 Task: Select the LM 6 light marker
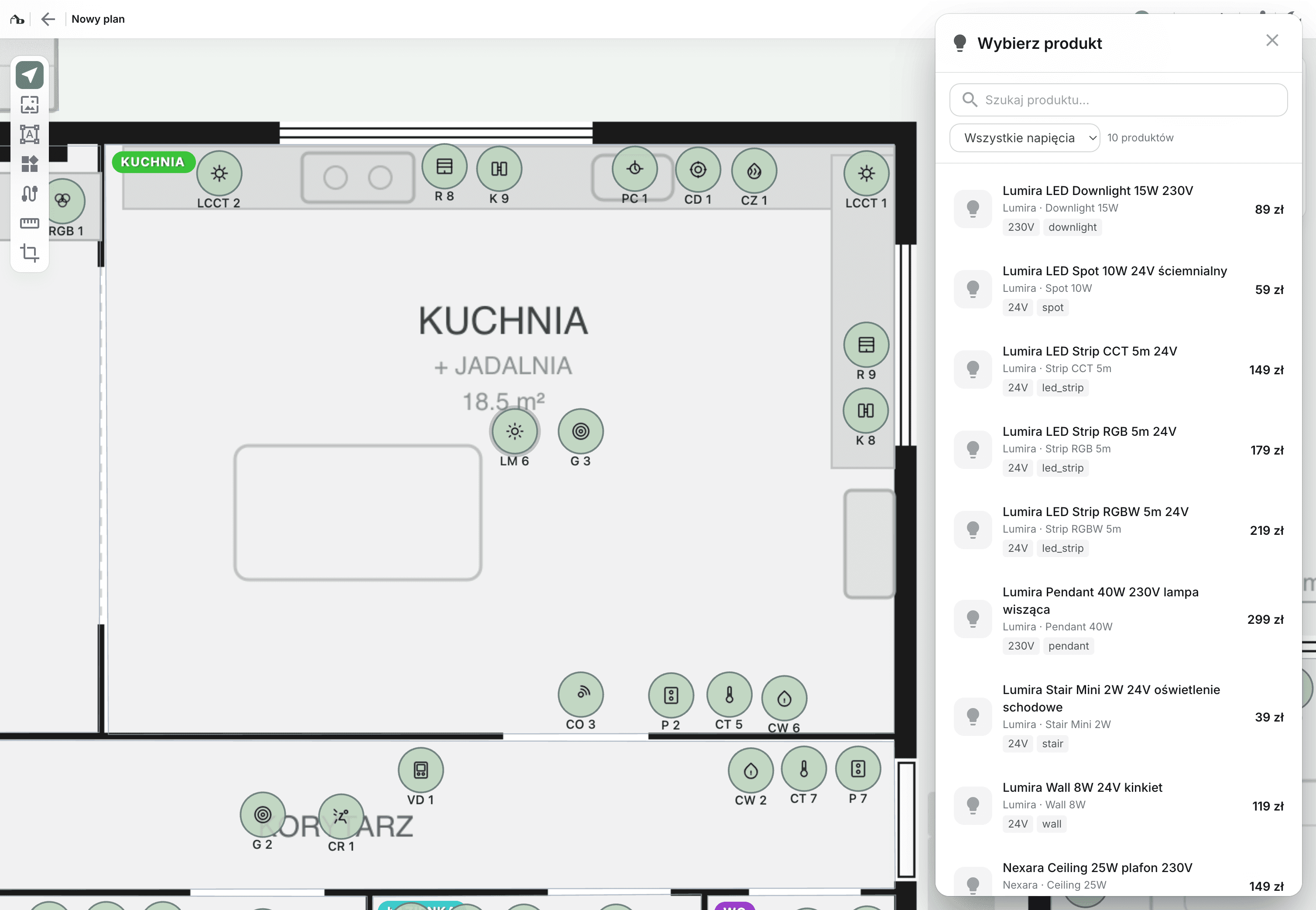(514, 431)
